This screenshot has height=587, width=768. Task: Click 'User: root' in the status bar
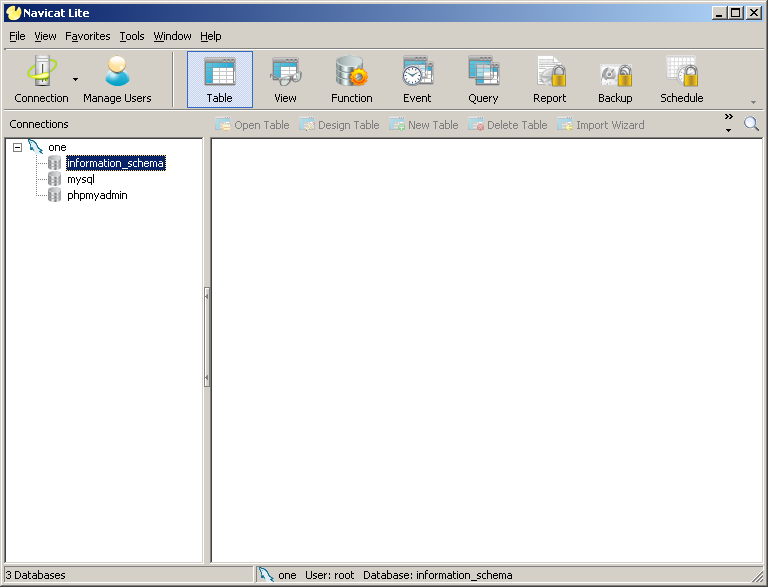coord(330,575)
